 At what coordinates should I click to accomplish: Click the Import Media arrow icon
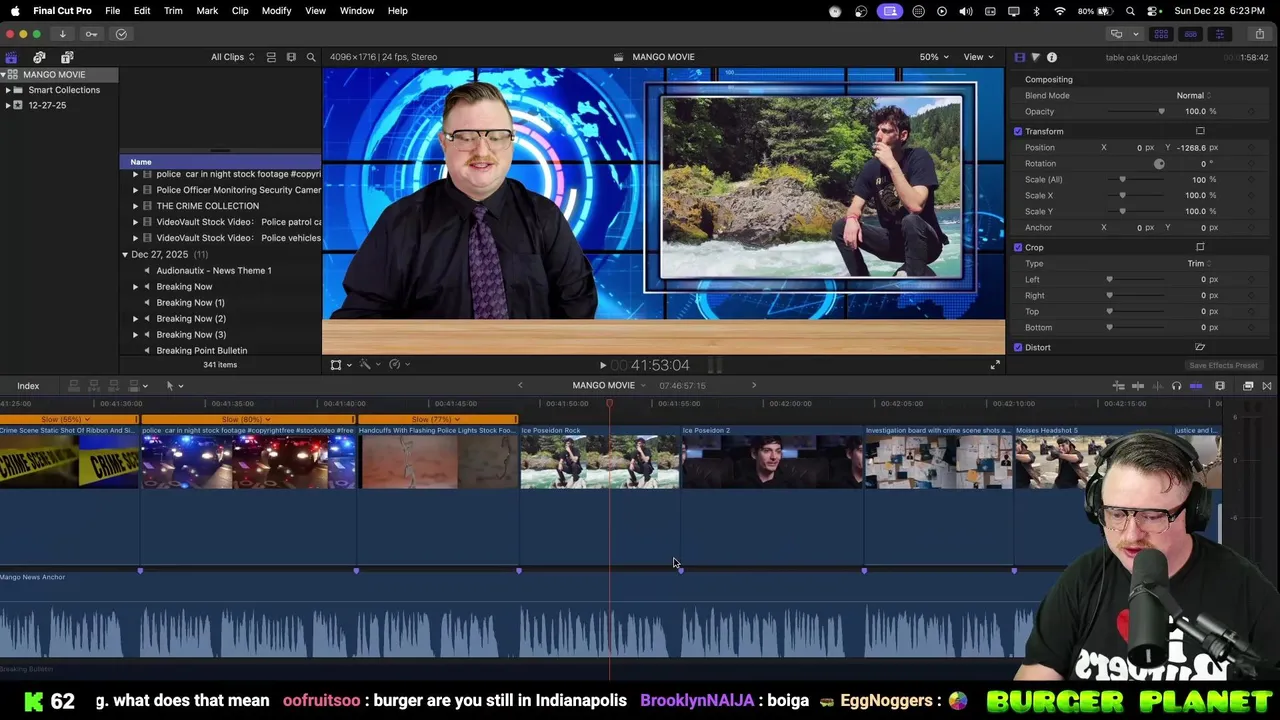(62, 34)
